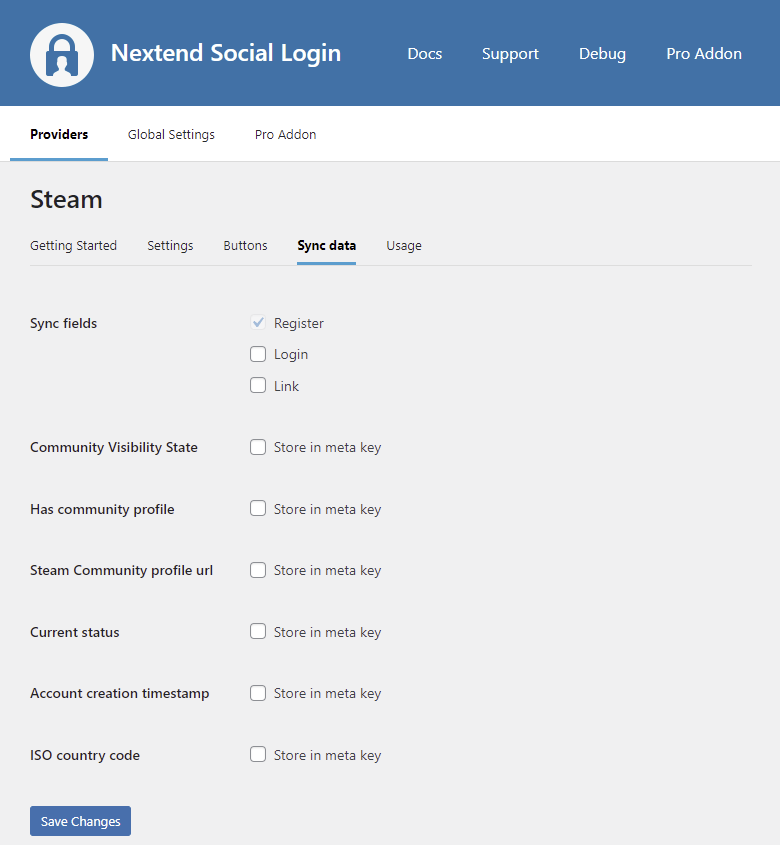The image size is (780, 845).
Task: Select the Providers tab
Action: click(59, 134)
